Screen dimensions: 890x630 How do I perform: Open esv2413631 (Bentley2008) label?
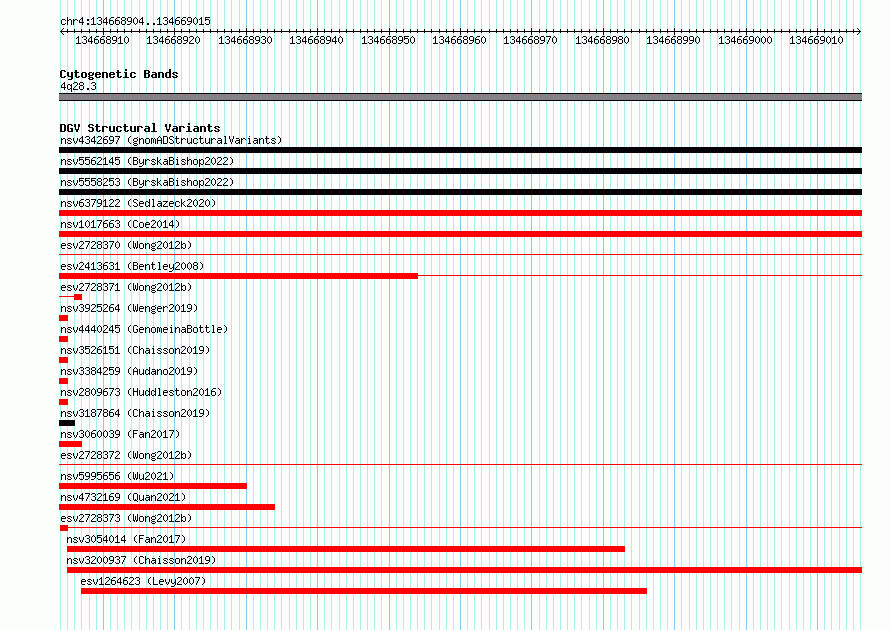(x=132, y=266)
